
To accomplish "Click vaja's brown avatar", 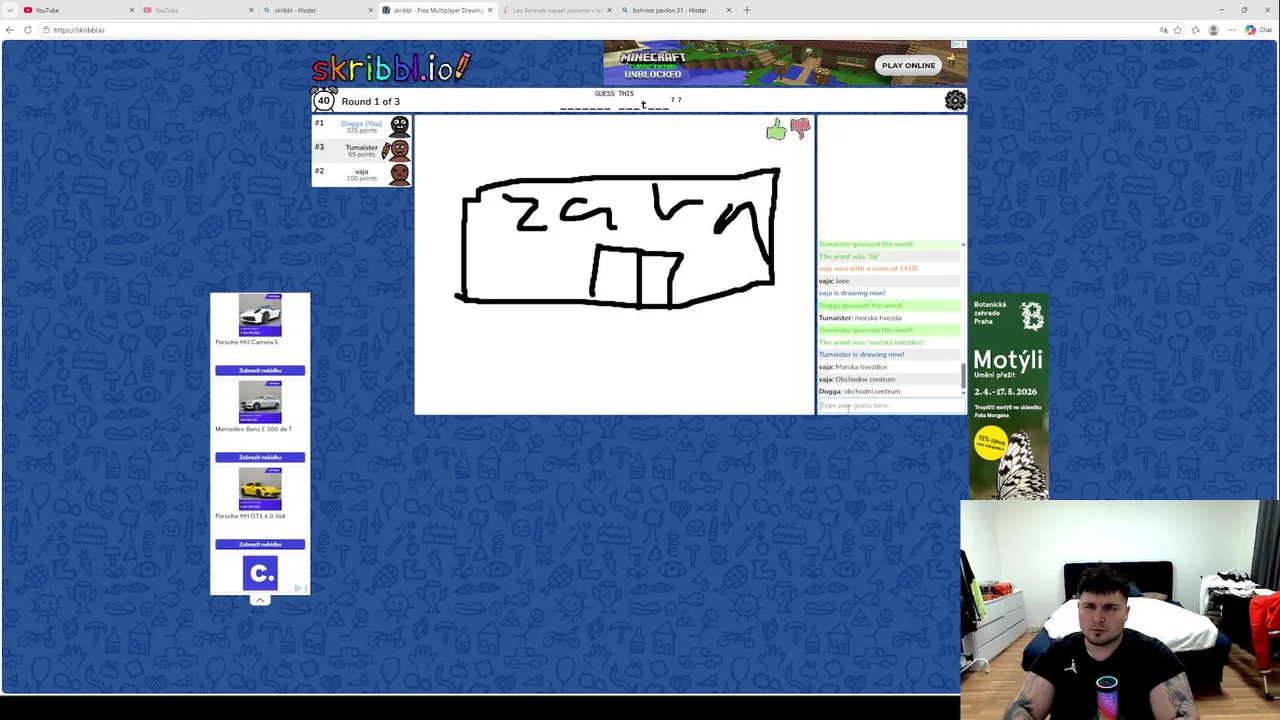I will click(399, 174).
